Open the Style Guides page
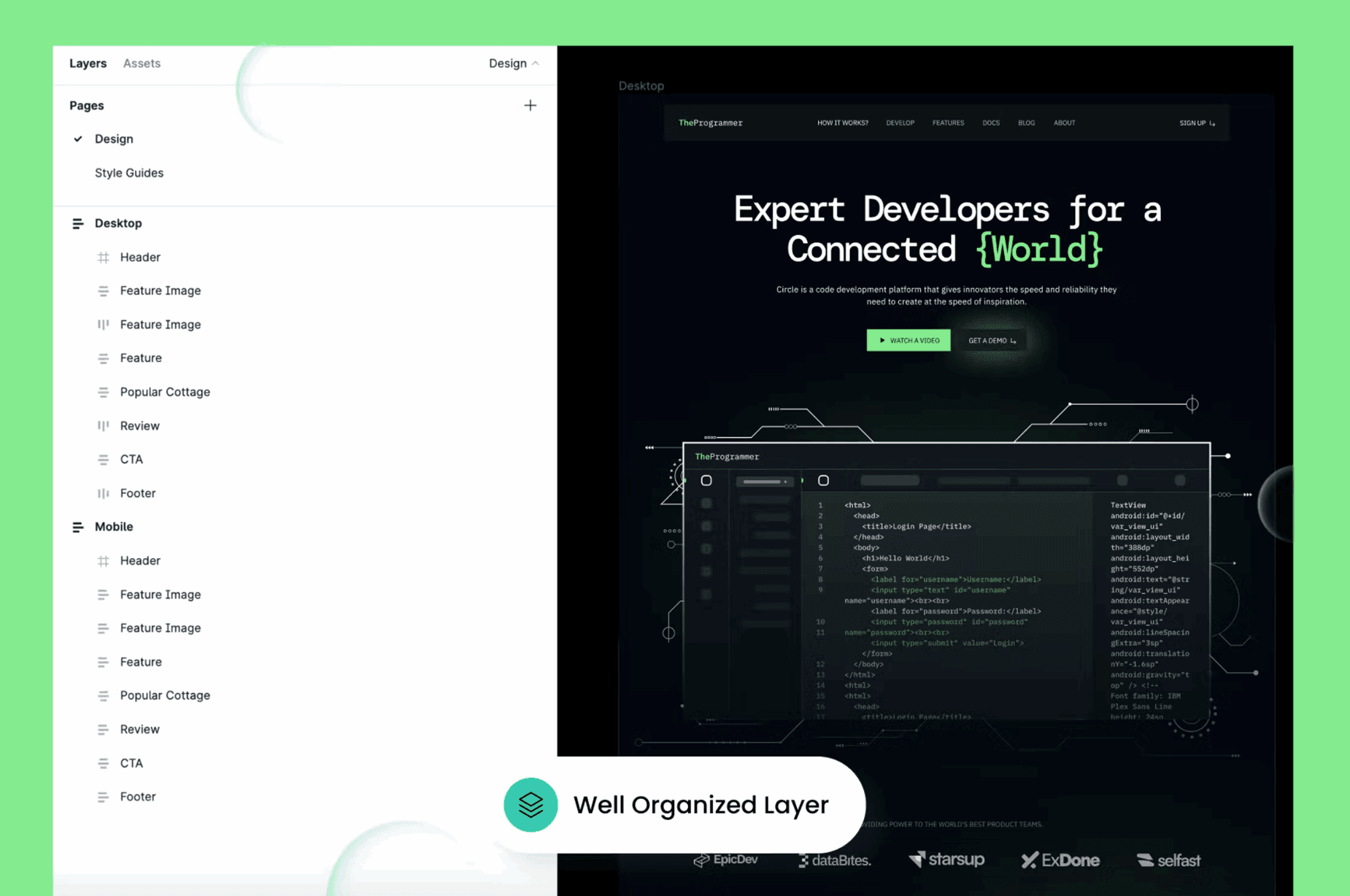Image resolution: width=1350 pixels, height=896 pixels. (x=129, y=173)
